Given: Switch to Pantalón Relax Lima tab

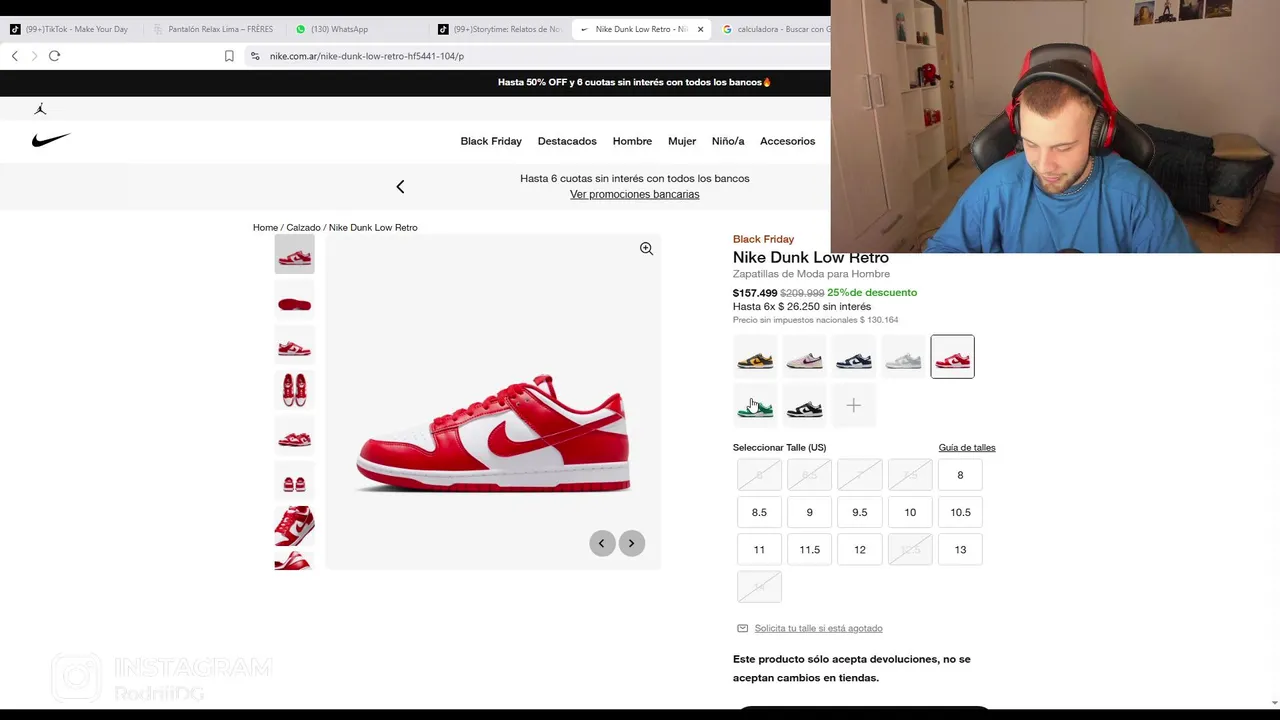Looking at the screenshot, I should tap(214, 29).
